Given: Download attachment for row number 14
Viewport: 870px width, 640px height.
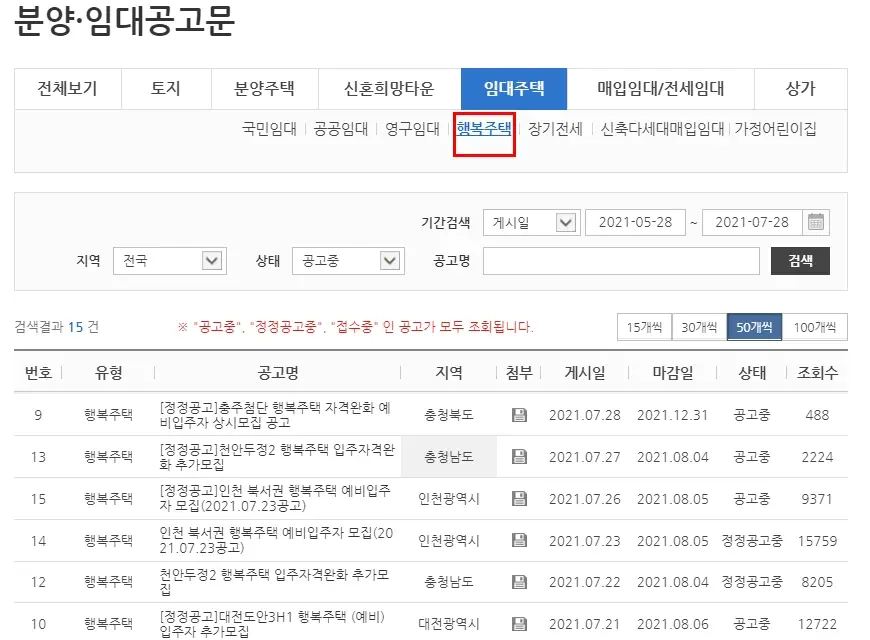Looking at the screenshot, I should click(519, 540).
